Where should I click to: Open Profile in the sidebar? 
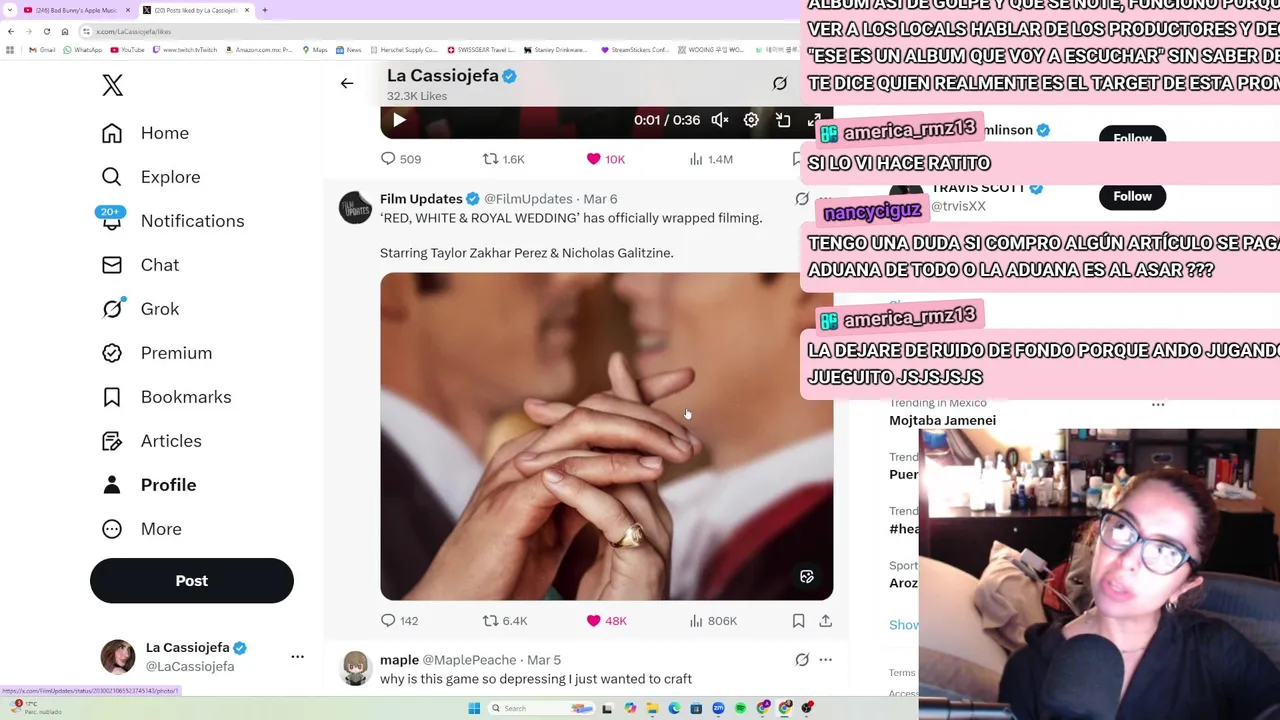(x=149, y=485)
